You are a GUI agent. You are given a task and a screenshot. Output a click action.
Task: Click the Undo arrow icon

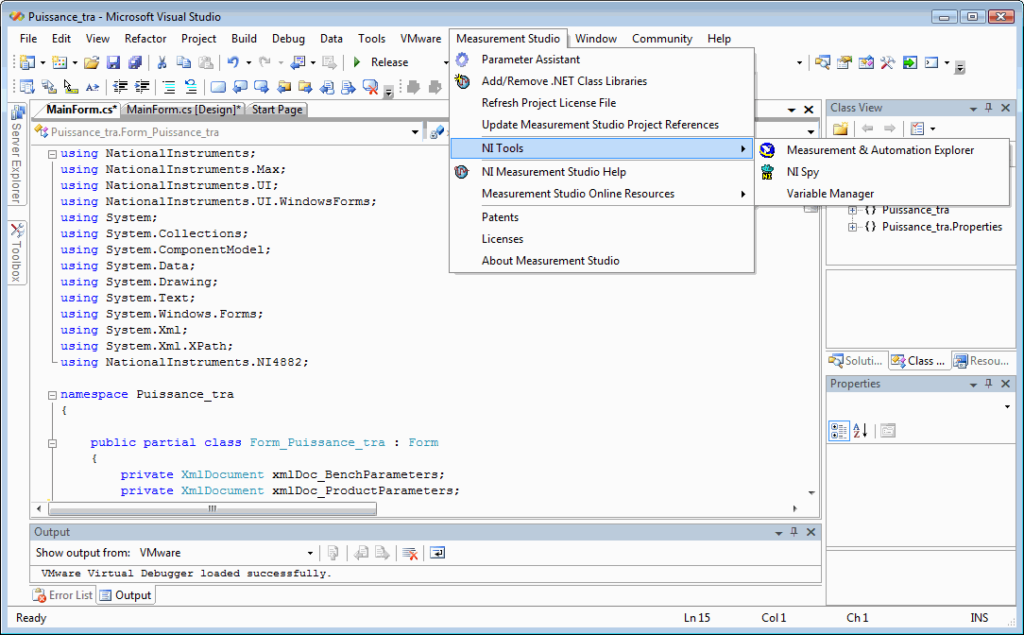[x=234, y=62]
